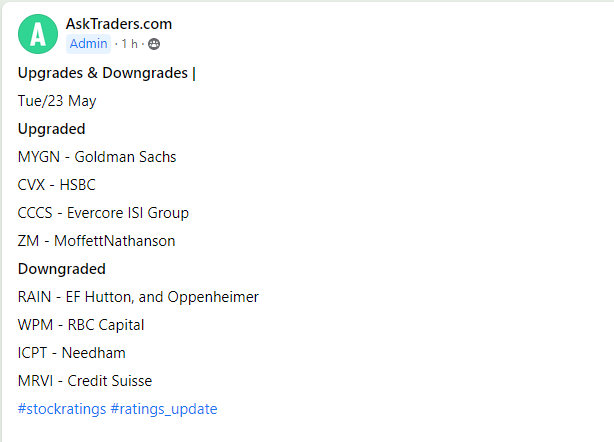The width and height of the screenshot is (614, 442).
Task: Click the RAIN ticker symbol
Action: point(35,297)
